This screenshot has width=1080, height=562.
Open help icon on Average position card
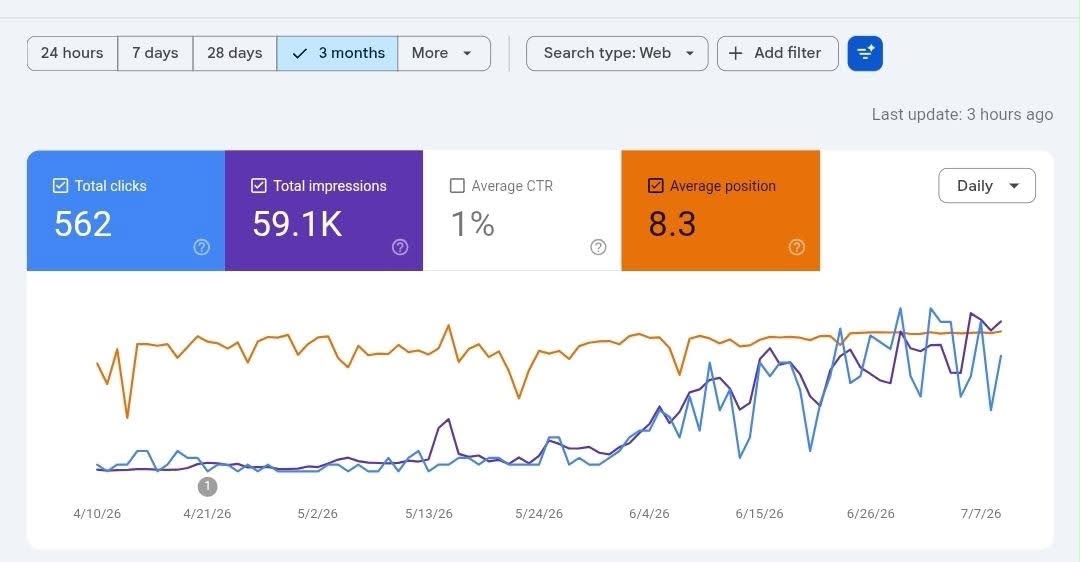point(797,247)
